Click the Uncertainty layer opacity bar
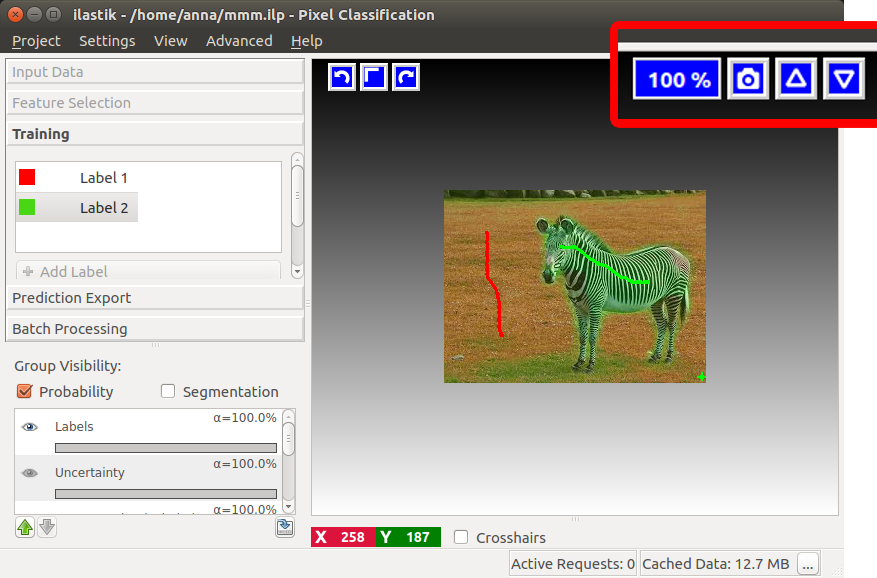Viewport: 877px width, 578px height. (166, 494)
